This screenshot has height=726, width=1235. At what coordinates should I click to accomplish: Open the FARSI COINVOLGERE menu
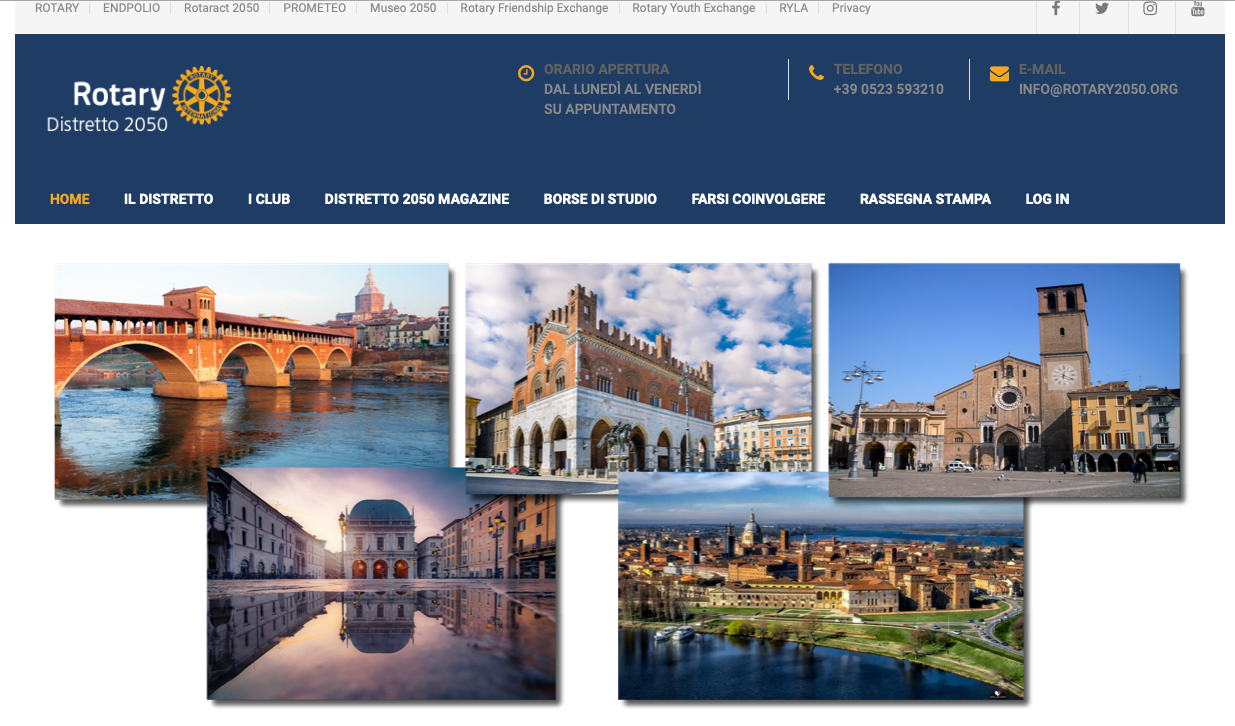(758, 199)
